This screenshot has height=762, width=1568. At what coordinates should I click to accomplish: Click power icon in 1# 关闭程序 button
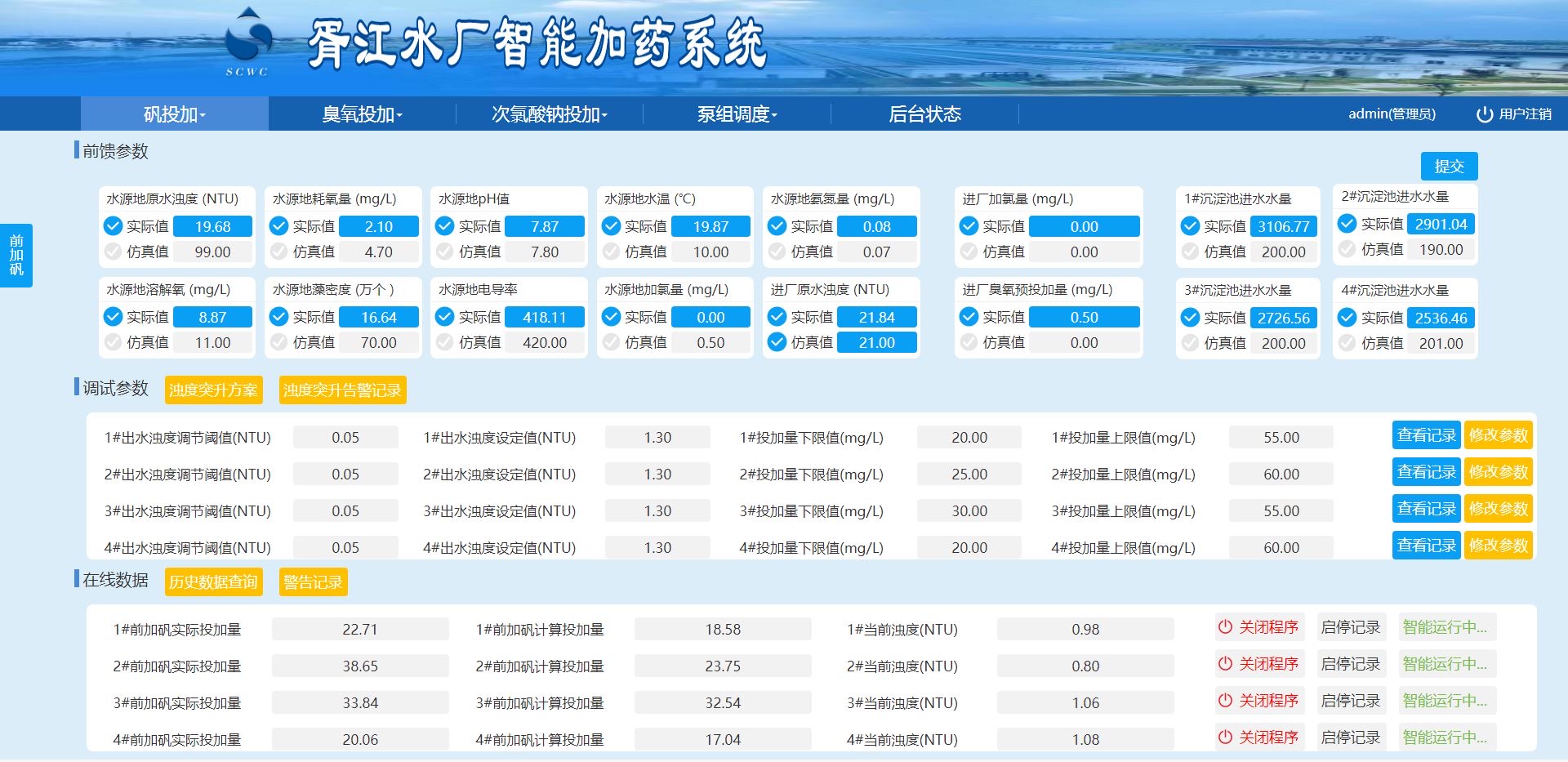[1225, 627]
